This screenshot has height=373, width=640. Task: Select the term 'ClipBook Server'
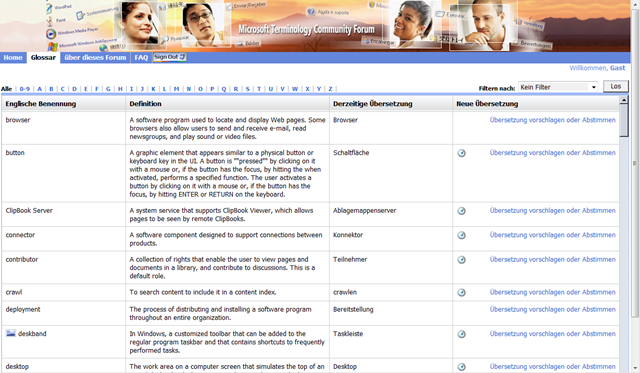(29, 211)
